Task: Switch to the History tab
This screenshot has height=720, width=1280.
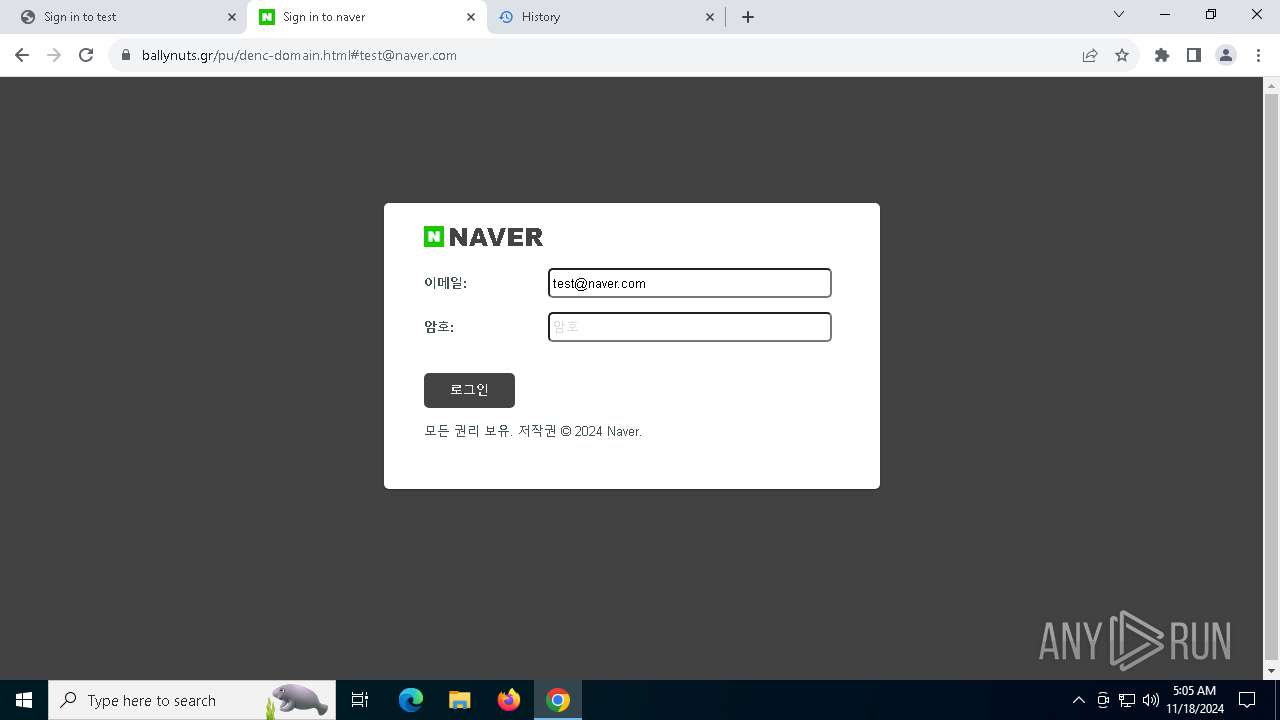Action: [x=607, y=17]
